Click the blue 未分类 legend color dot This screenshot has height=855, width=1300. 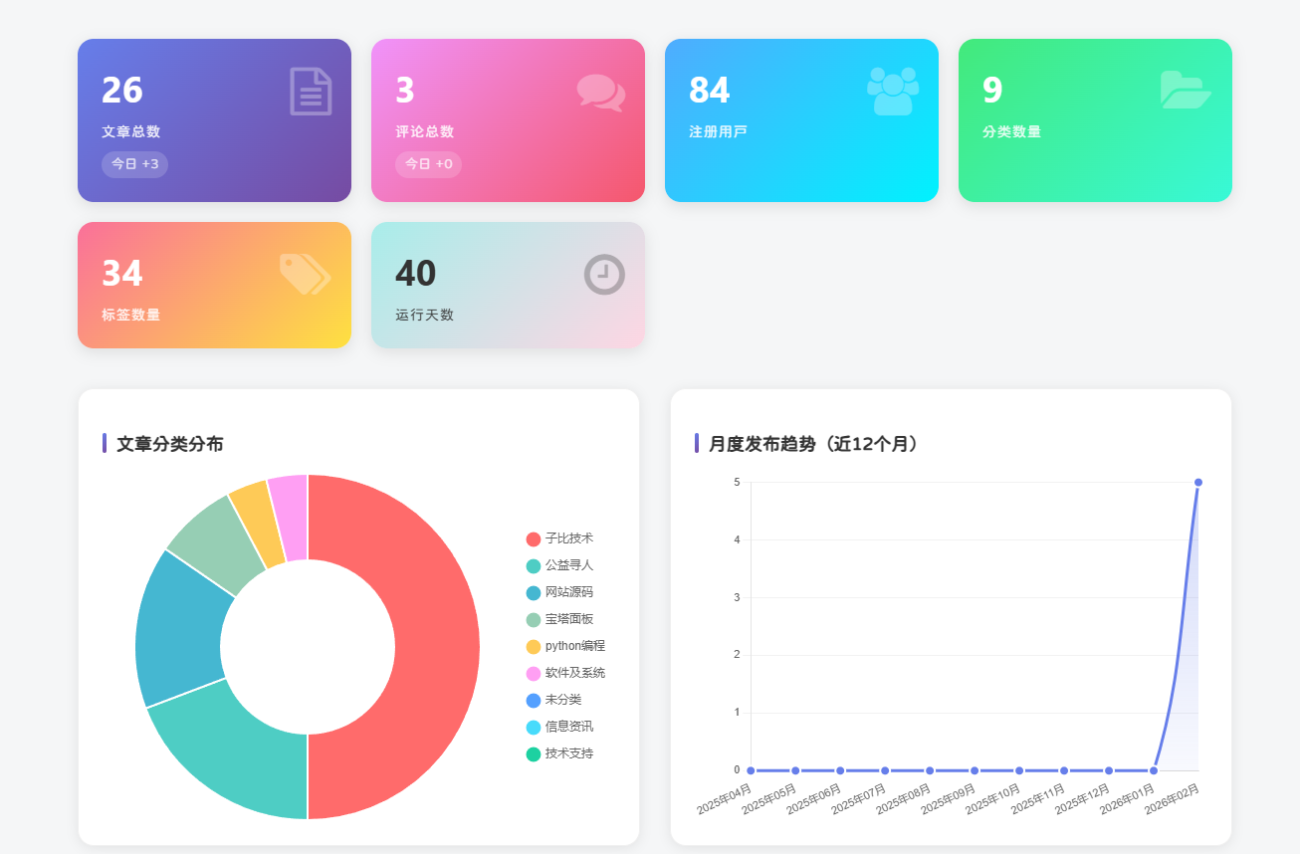pos(533,701)
